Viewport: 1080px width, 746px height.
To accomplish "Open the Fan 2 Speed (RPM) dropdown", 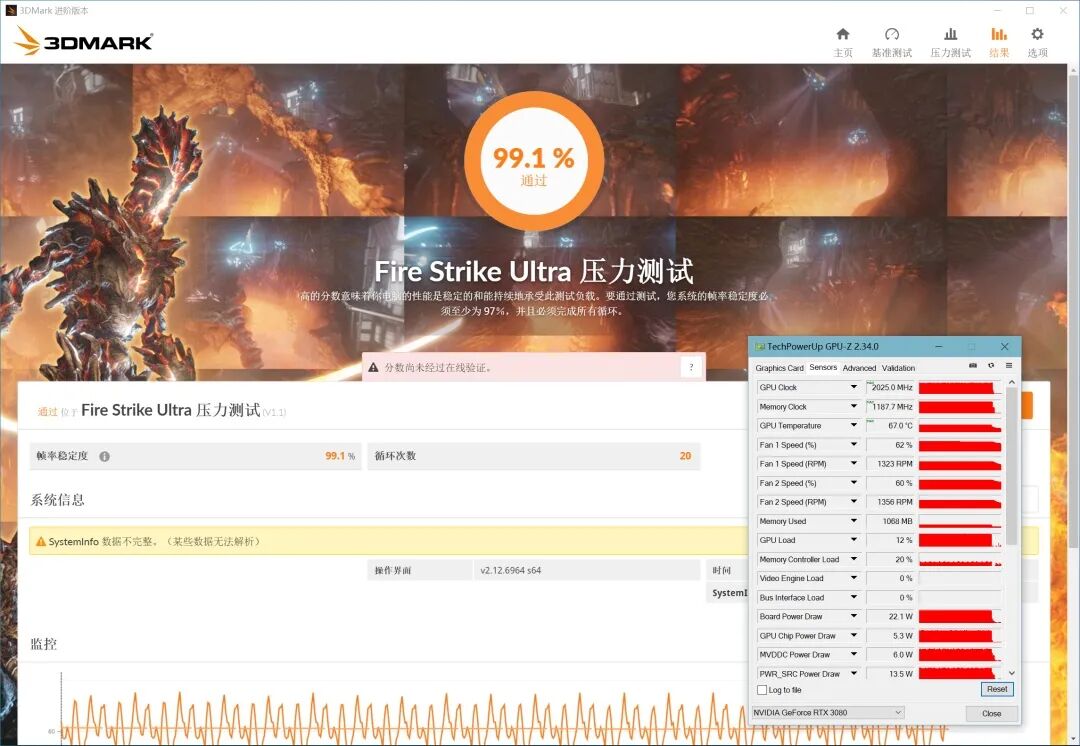I will coord(854,502).
